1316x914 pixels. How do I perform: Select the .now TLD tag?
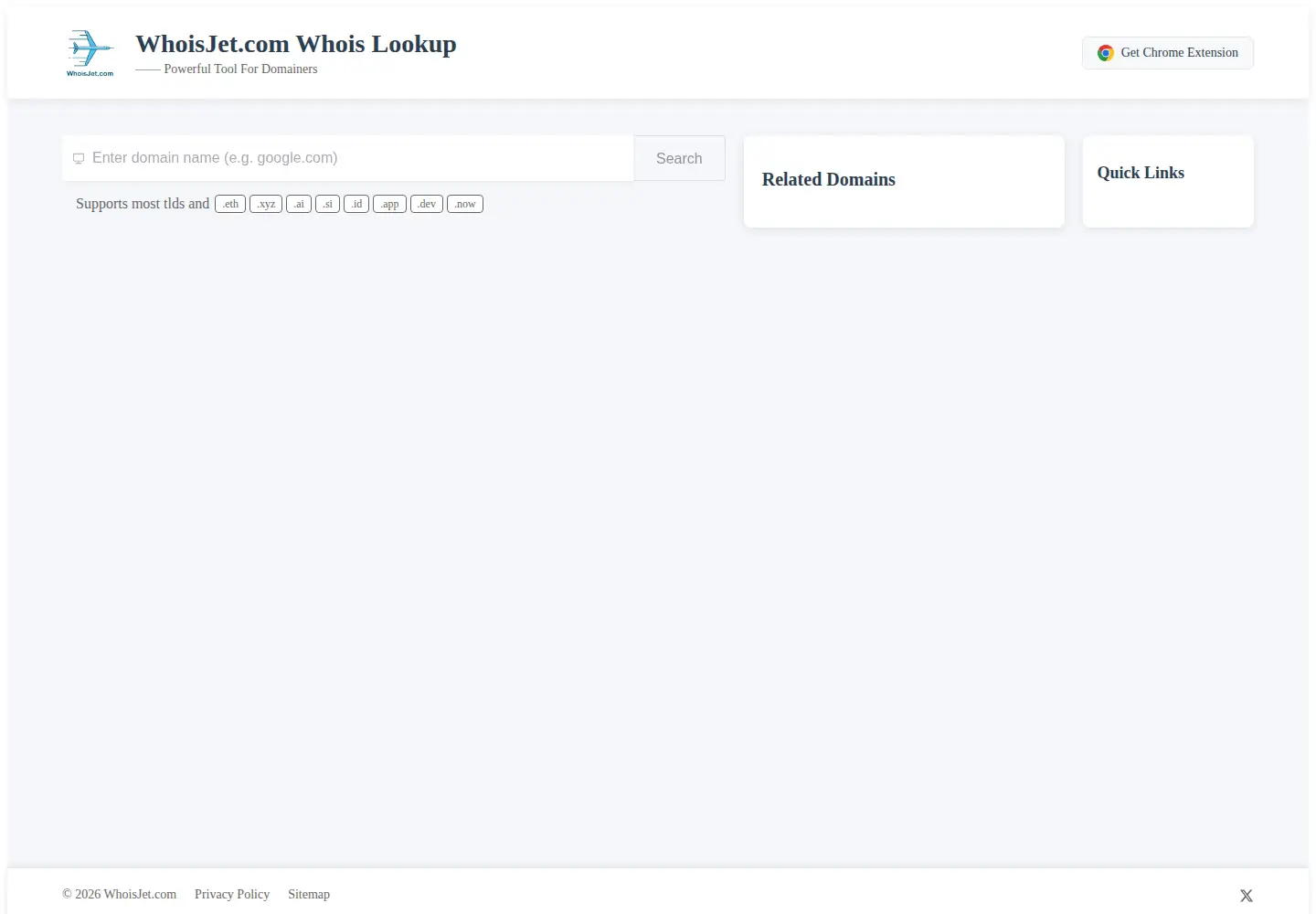point(465,204)
